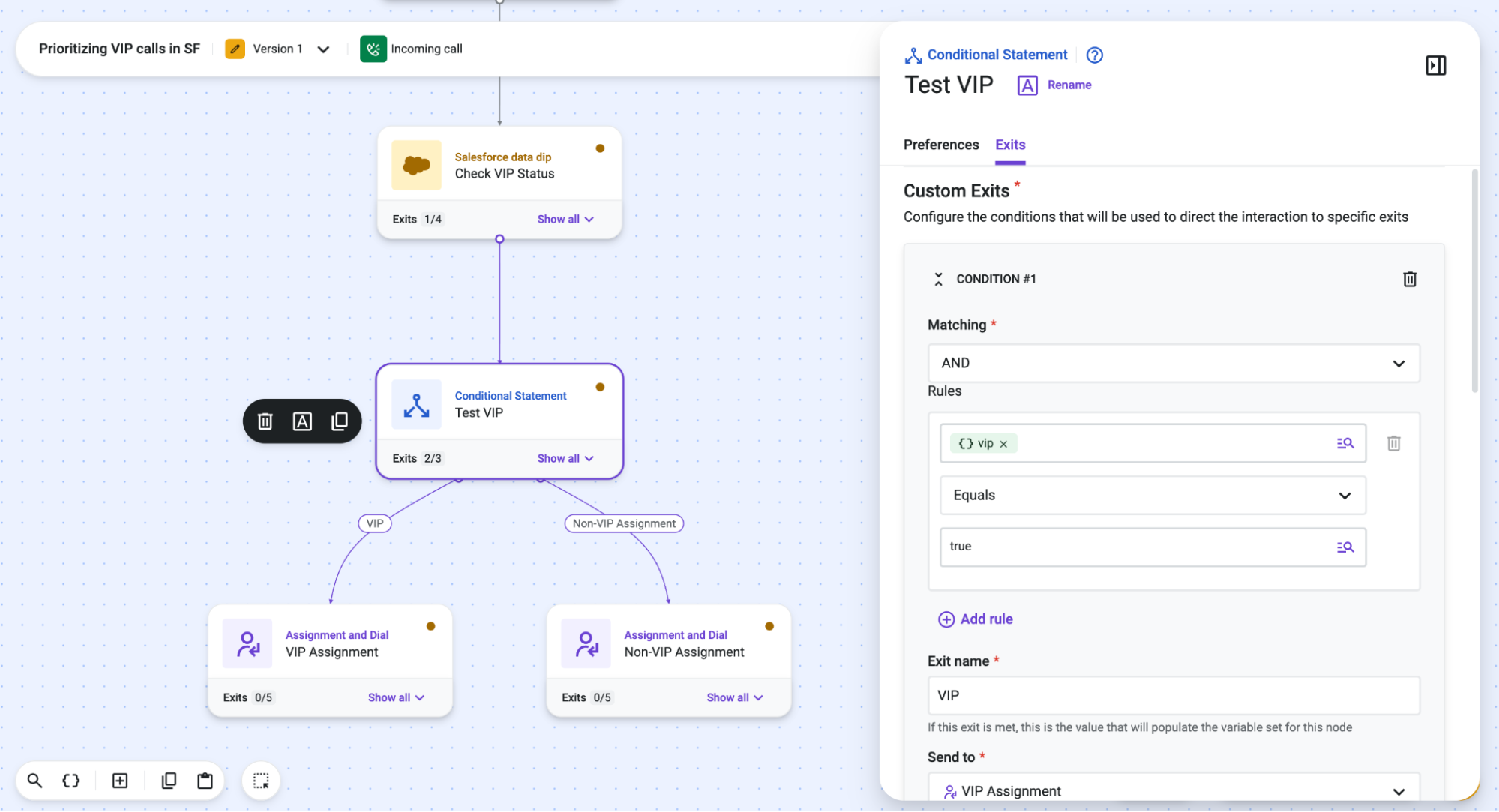Image resolution: width=1499 pixels, height=812 pixels.
Task: Open variable picker for vip field
Action: pyautogui.click(x=1345, y=443)
